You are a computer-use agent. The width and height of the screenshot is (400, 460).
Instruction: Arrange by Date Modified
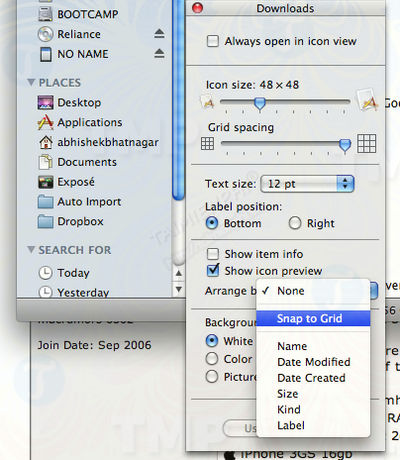tap(314, 362)
